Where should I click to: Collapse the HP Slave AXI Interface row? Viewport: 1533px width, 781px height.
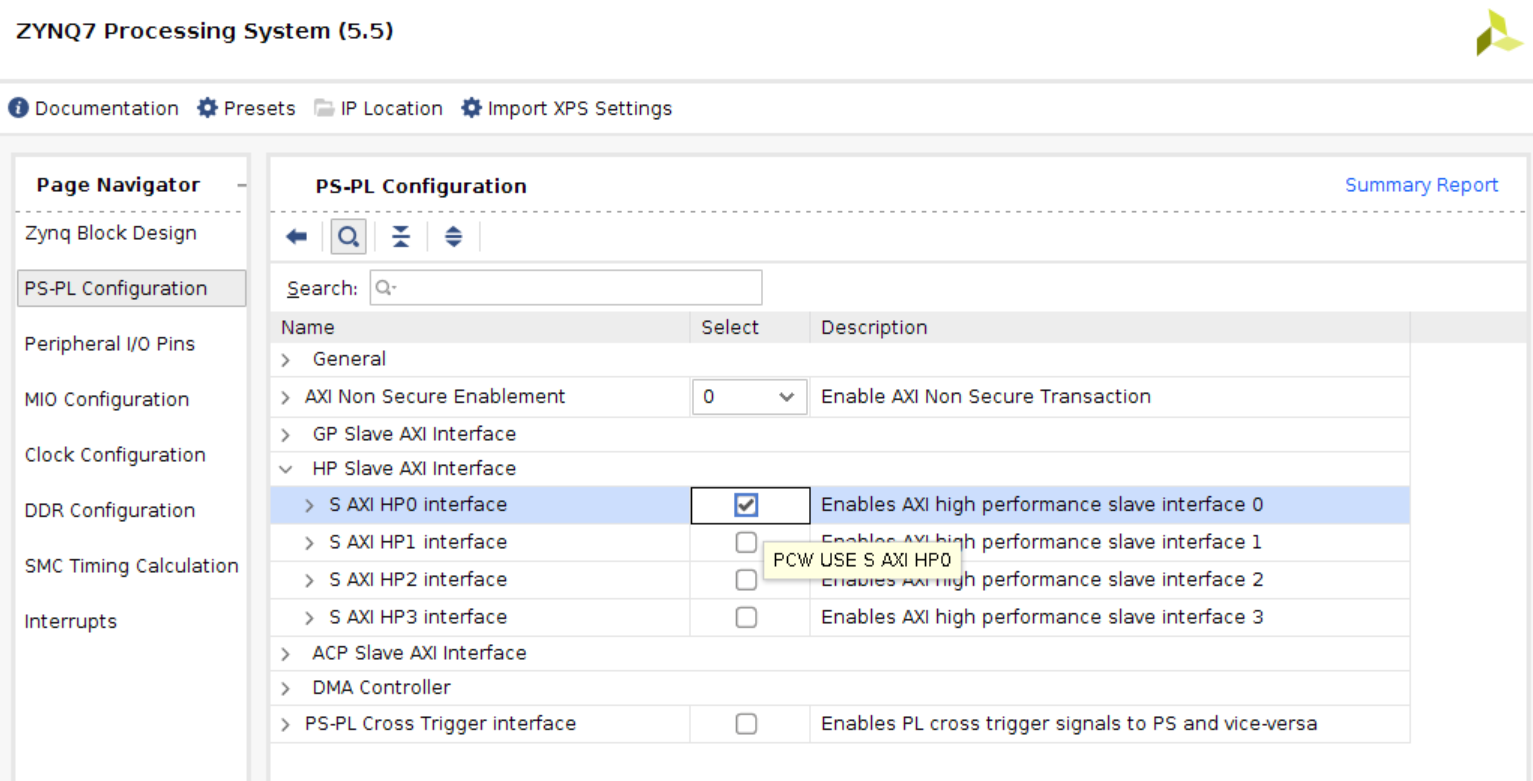[286, 469]
